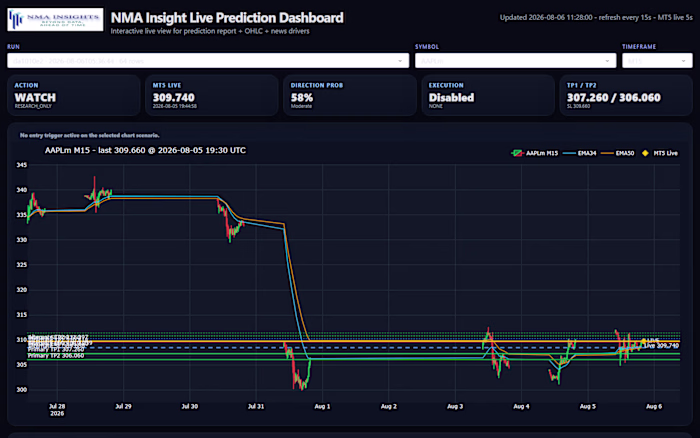
Task: Click the MT5 LIVE price 309.740
Action: tap(174, 97)
